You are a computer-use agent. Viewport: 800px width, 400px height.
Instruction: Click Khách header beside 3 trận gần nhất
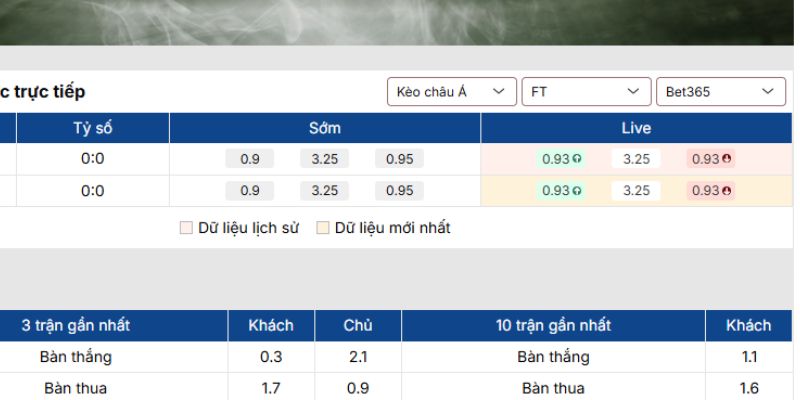[271, 326]
